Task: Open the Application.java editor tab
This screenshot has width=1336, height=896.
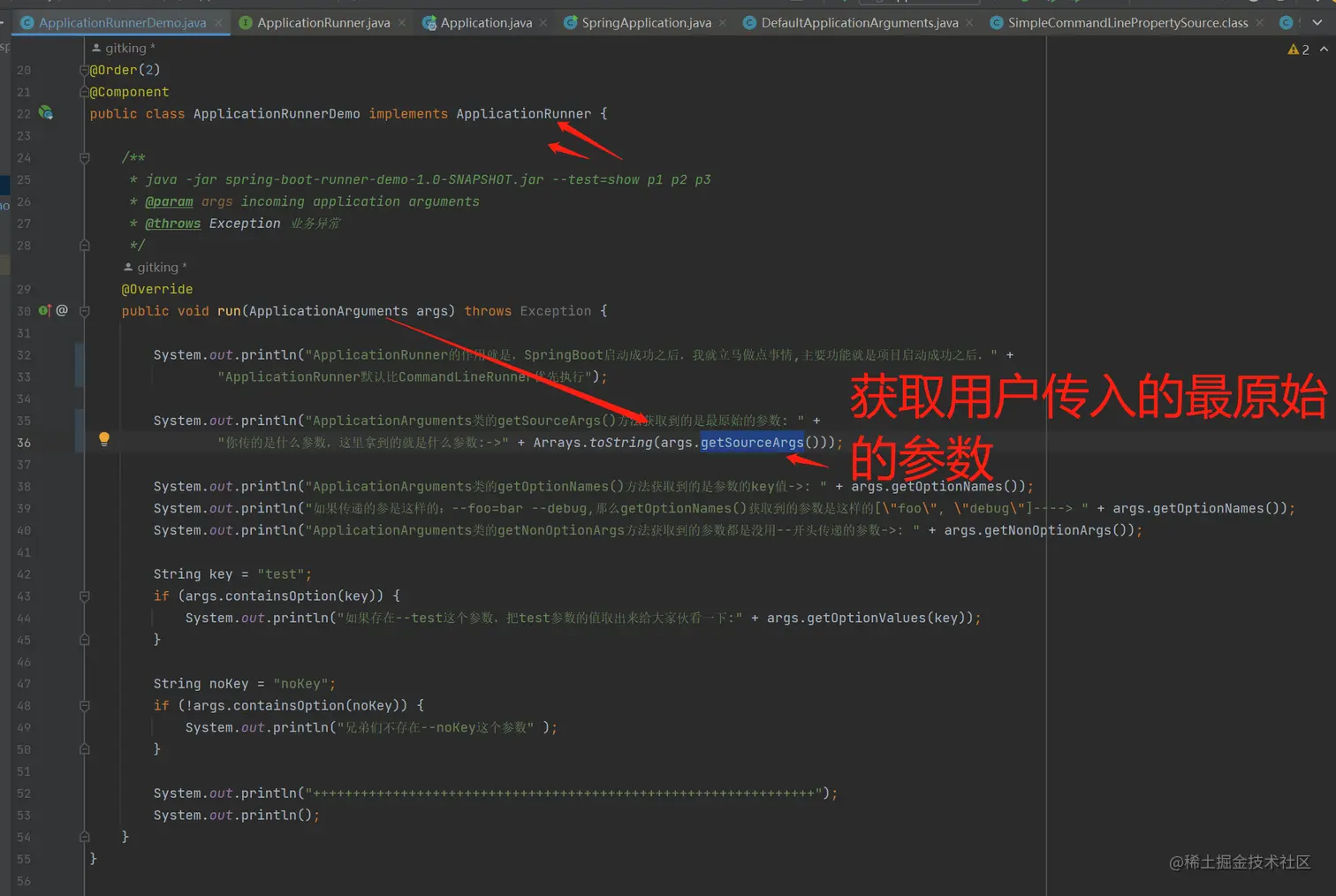Action: click(x=486, y=23)
